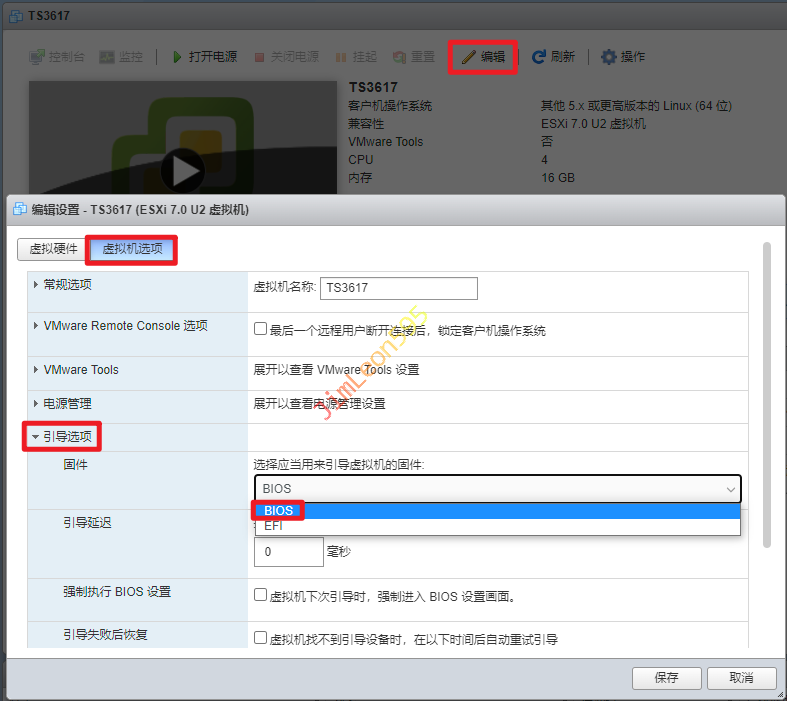Screen dimensions: 787x701
Task: Open the Actions gear menu
Action: click(x=608, y=57)
